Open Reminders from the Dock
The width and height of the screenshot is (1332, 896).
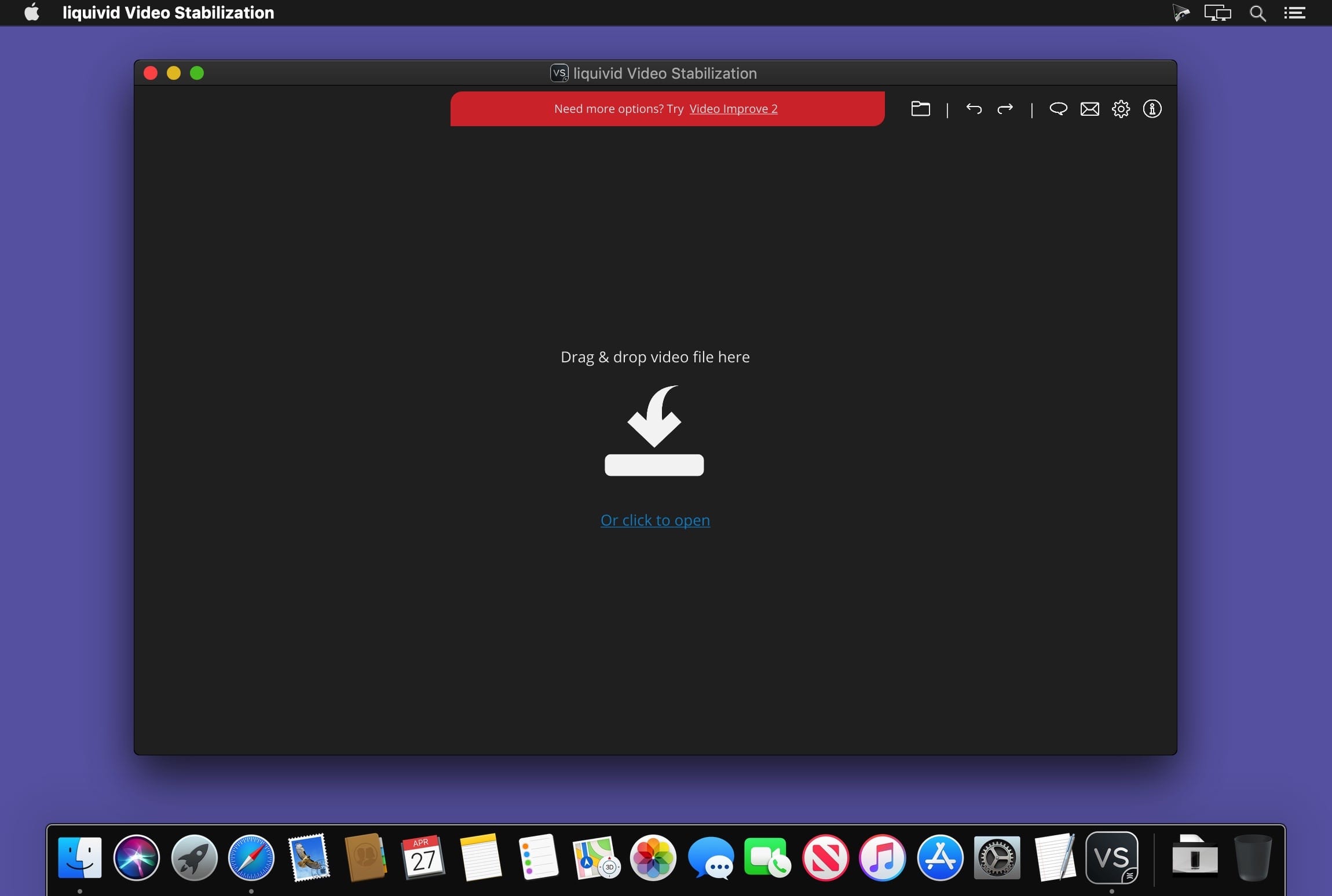click(538, 857)
